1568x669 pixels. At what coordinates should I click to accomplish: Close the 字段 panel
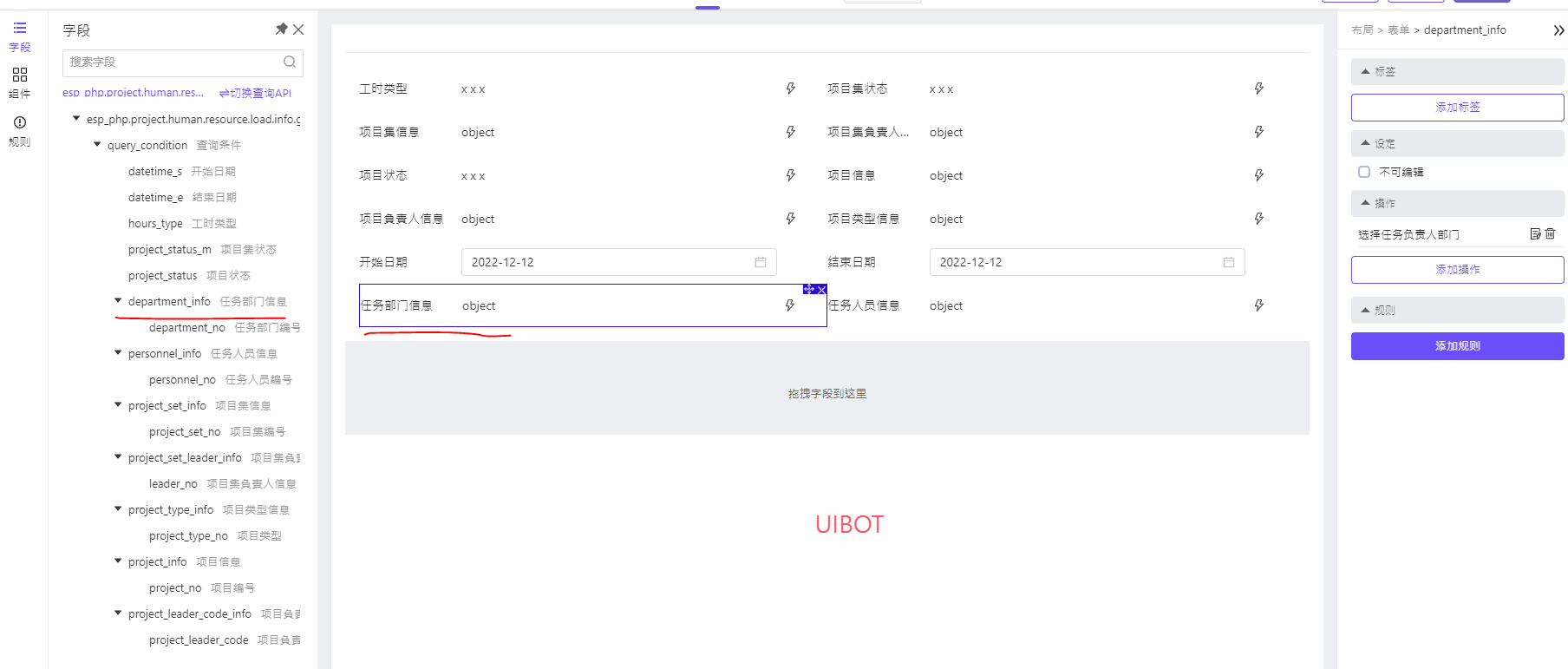point(298,30)
